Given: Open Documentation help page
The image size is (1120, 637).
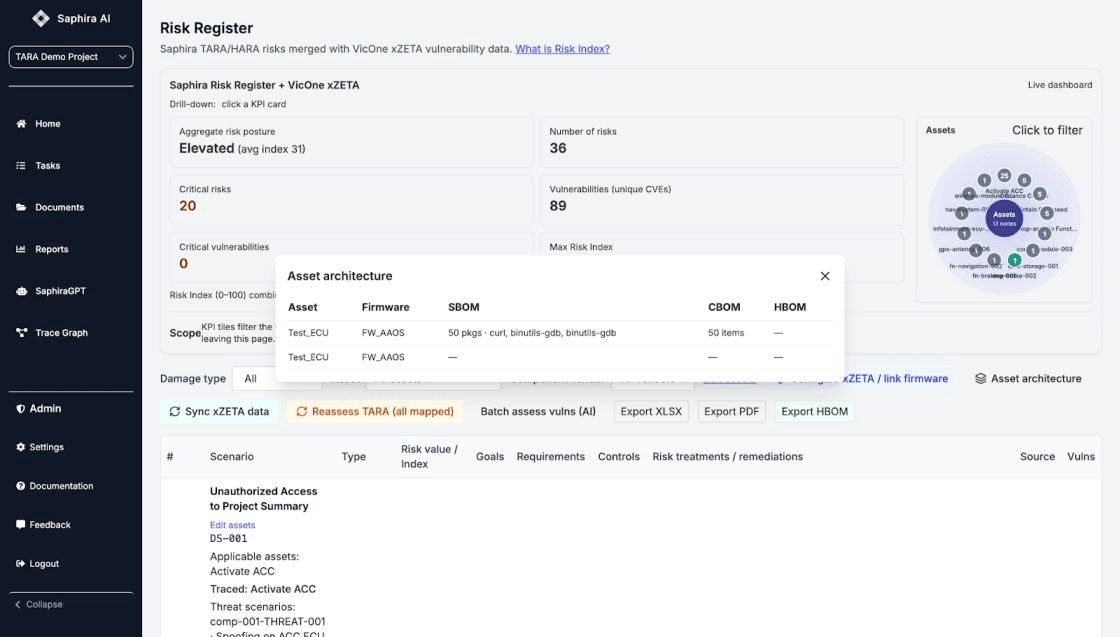Looking at the screenshot, I should [61, 486].
